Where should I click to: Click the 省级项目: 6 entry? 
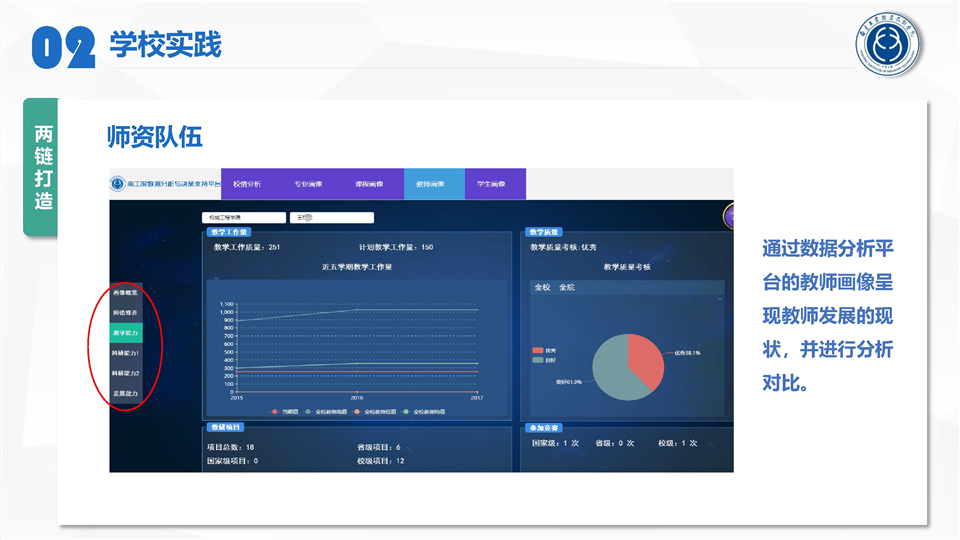click(379, 448)
